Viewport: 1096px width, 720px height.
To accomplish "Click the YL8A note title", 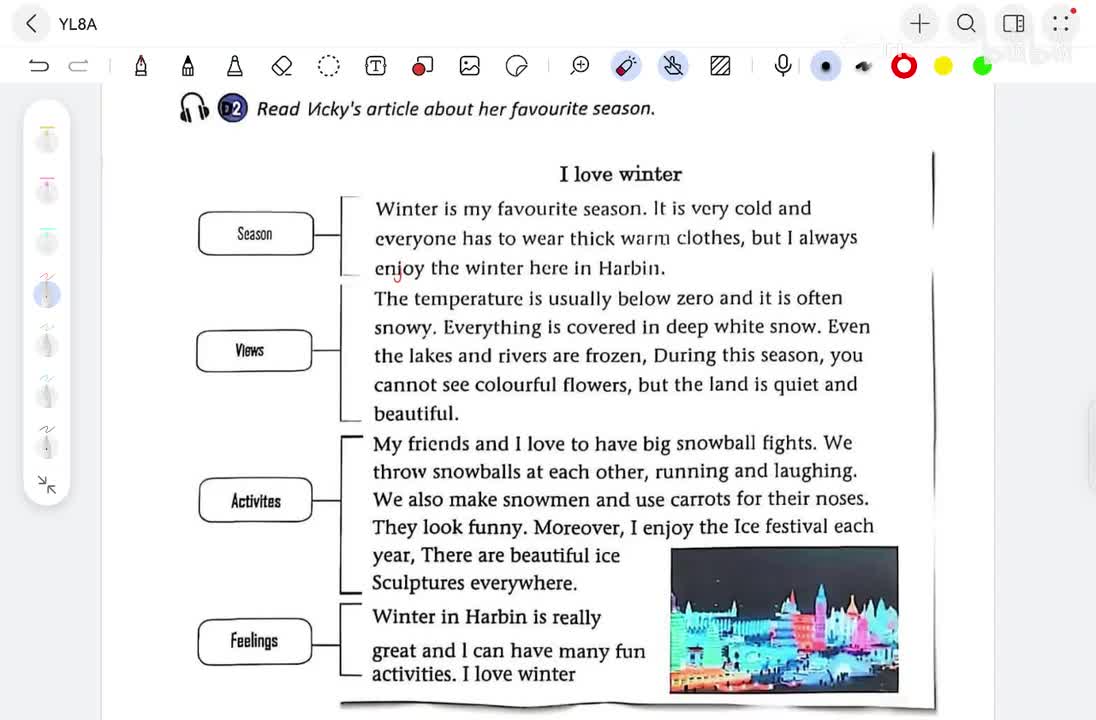I will point(78,24).
